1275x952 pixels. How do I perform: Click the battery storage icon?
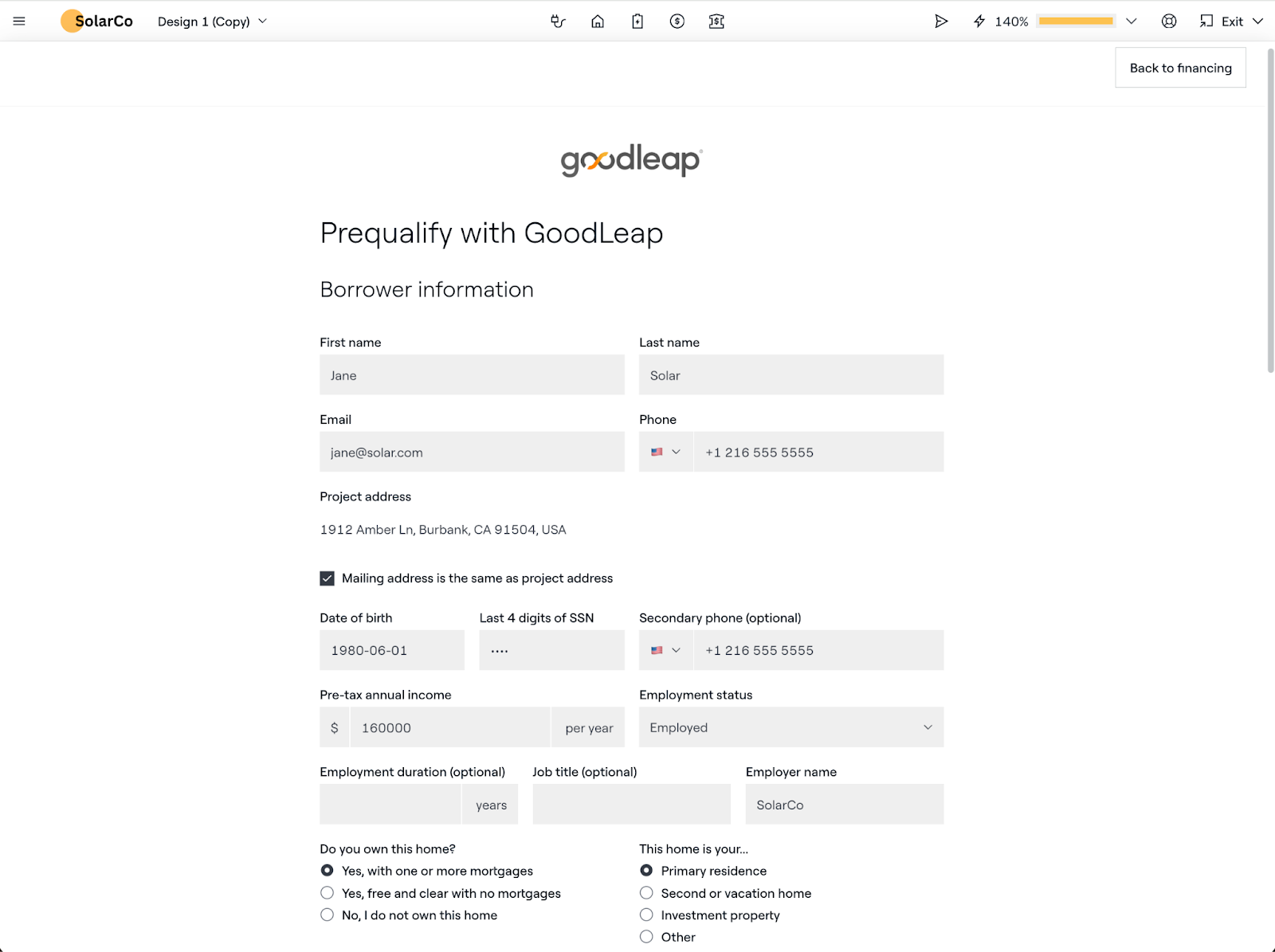[637, 22]
